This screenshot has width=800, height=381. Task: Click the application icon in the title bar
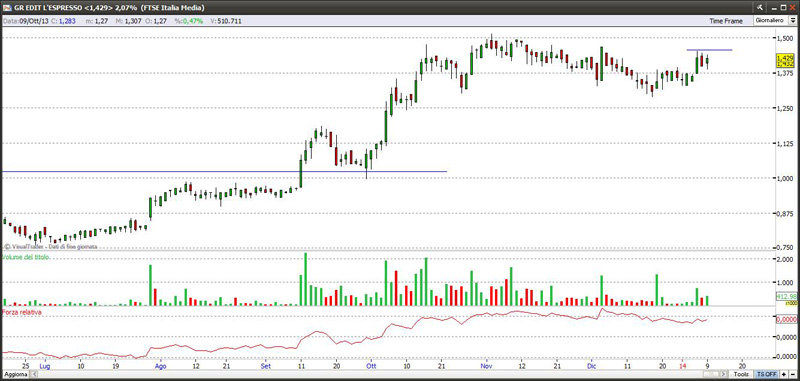pos(6,7)
